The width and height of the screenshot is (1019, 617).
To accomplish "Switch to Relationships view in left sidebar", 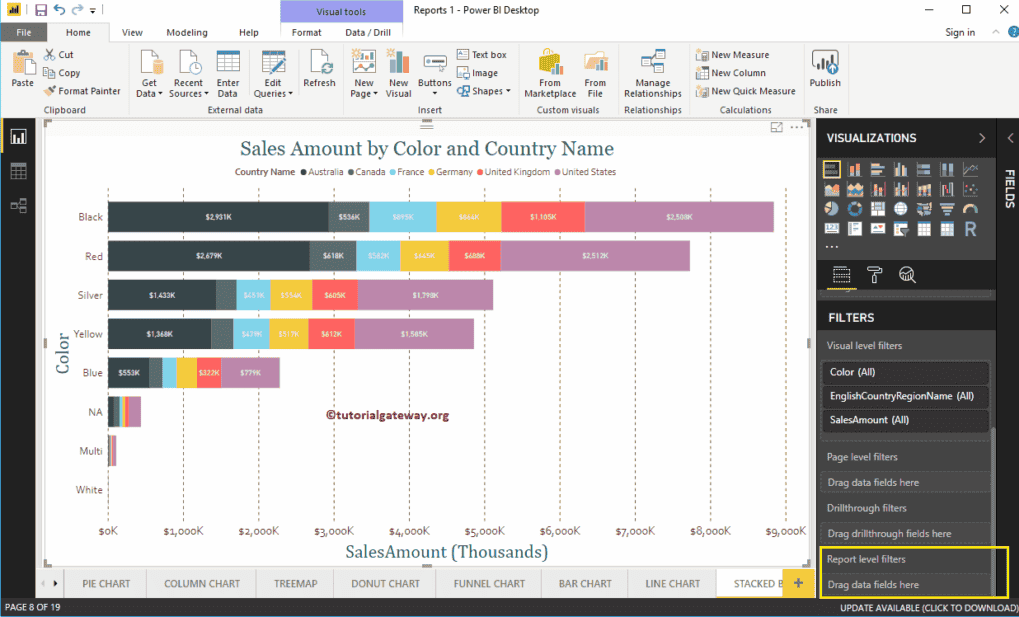I will tap(18, 205).
